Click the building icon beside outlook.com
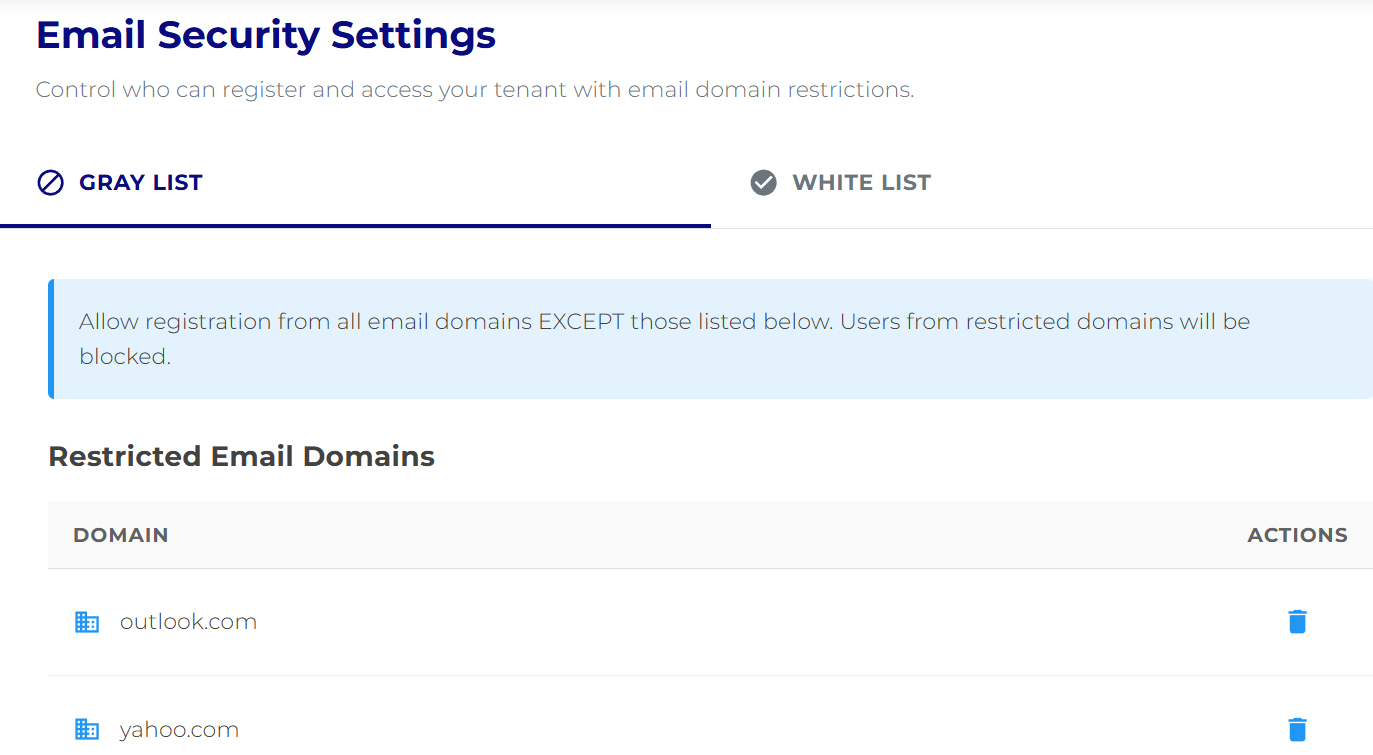 pos(87,621)
